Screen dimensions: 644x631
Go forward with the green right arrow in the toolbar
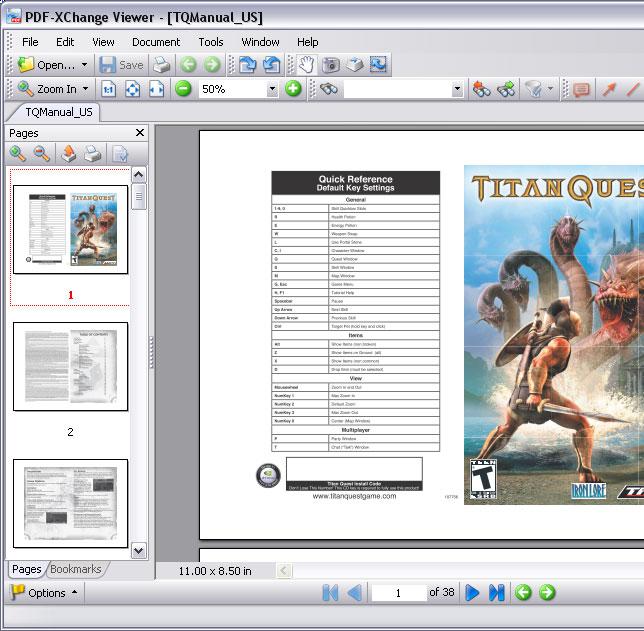tap(212, 65)
